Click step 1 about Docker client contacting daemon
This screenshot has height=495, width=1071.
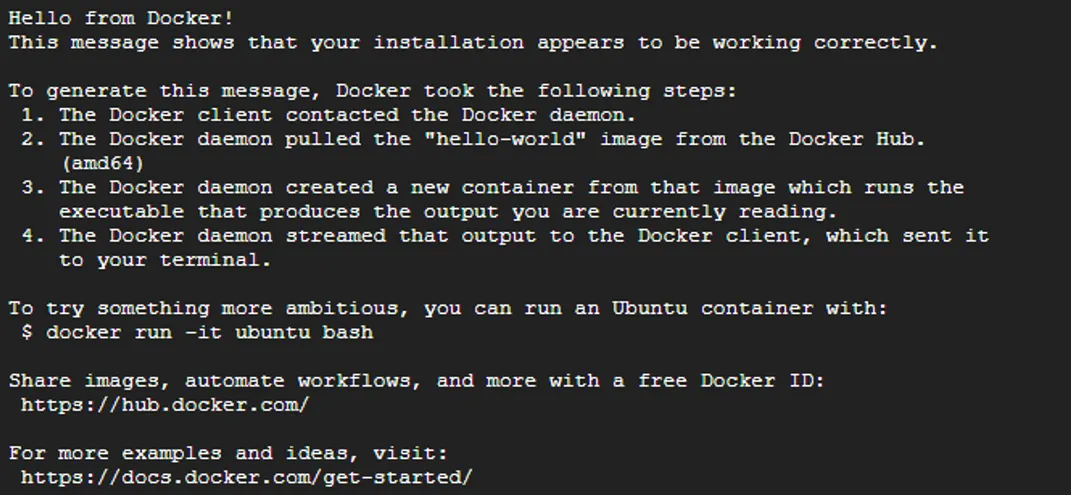tap(329, 115)
